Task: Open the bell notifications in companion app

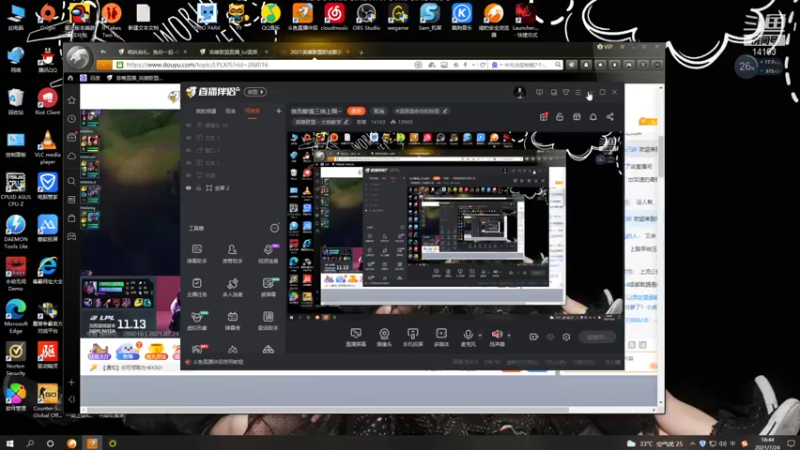Action: (x=593, y=117)
